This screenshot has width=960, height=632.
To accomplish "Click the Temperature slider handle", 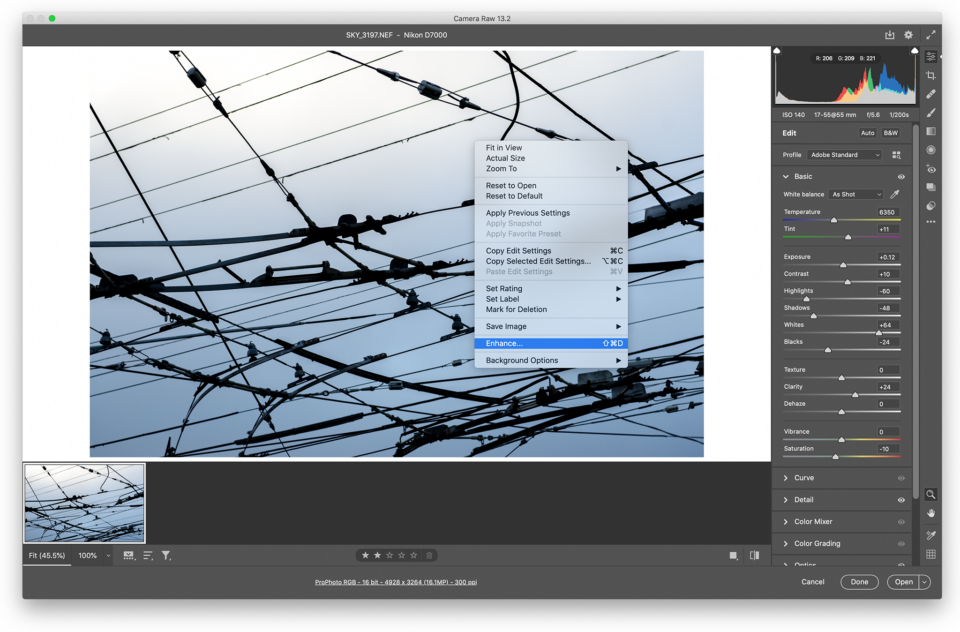I will pyautogui.click(x=834, y=220).
